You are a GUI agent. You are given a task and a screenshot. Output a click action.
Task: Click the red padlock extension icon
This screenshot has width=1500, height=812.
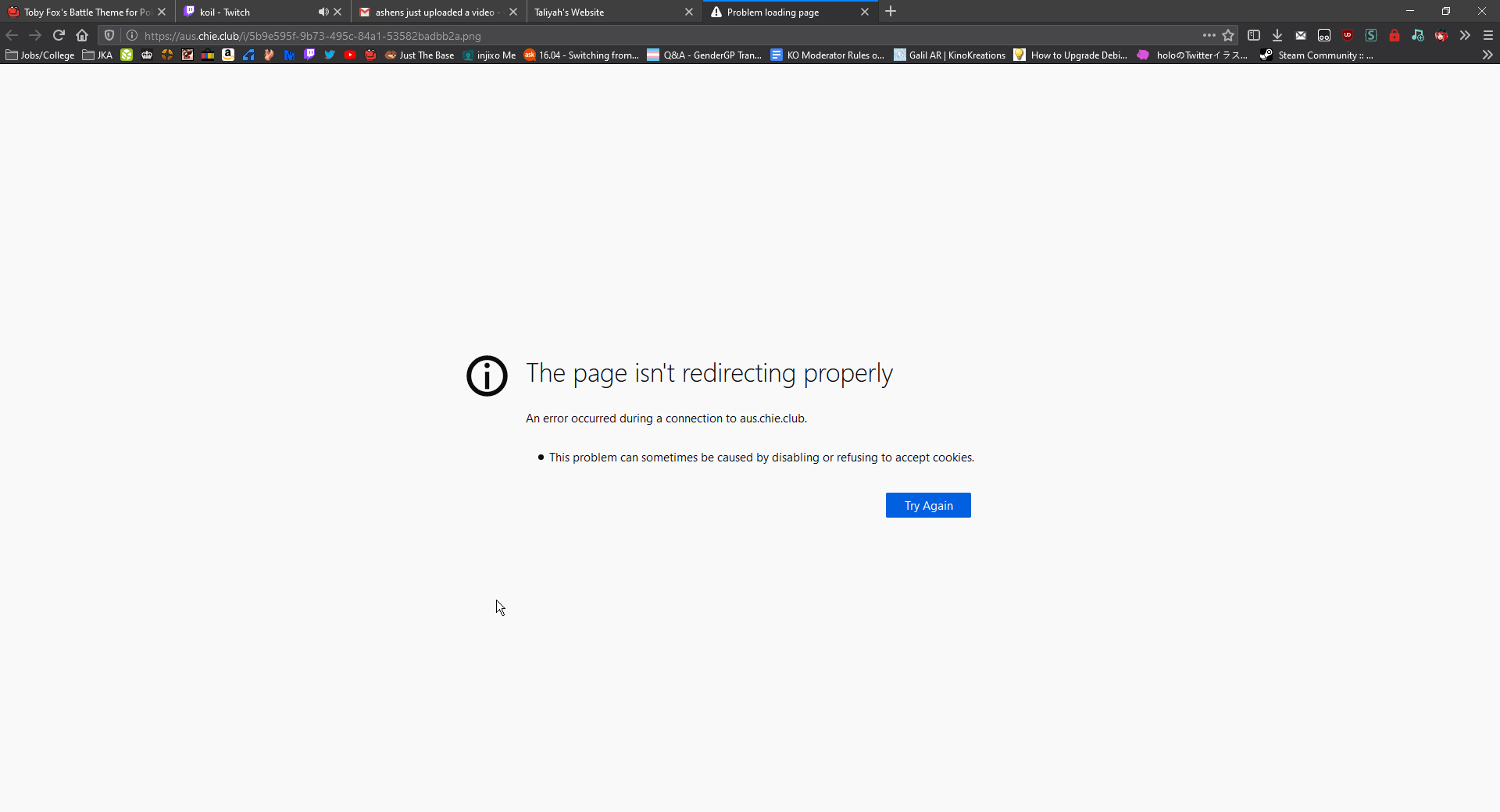(x=1395, y=35)
